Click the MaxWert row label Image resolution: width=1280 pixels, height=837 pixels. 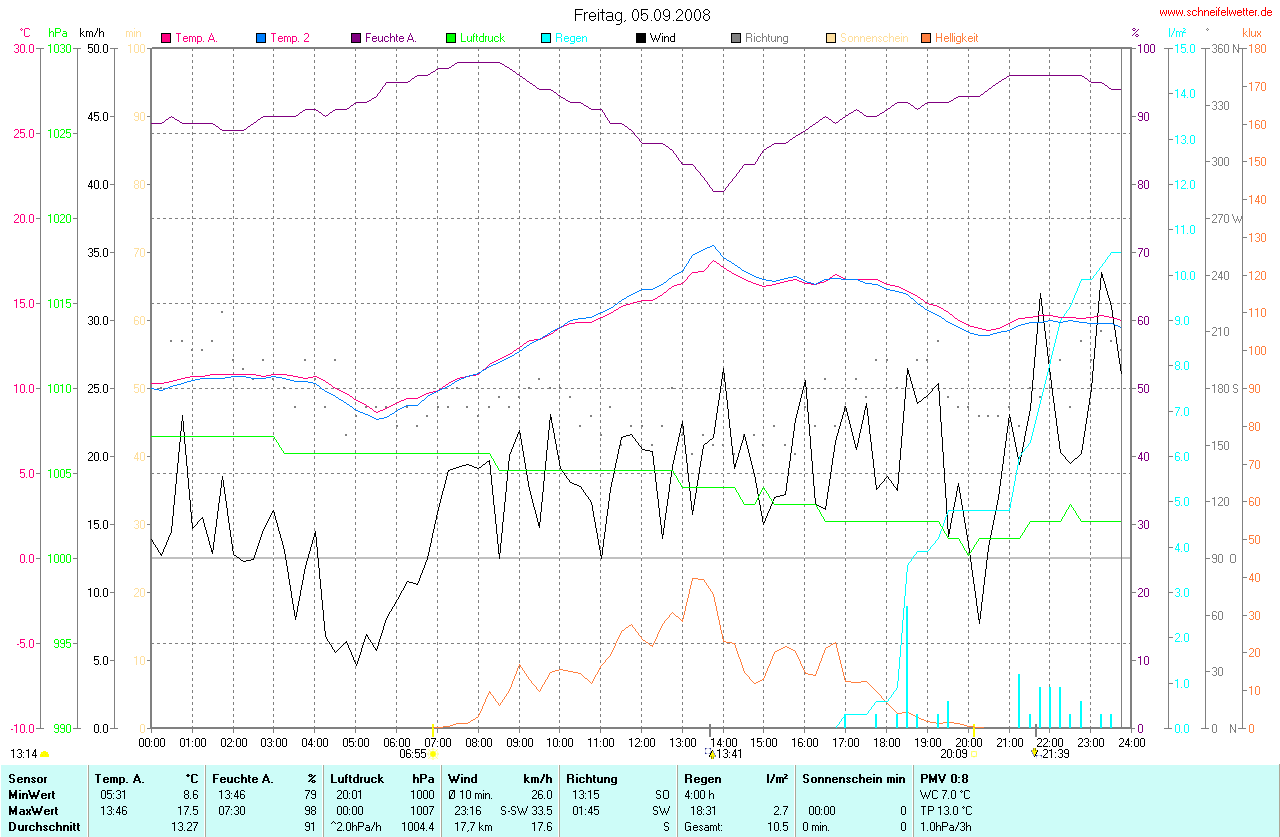(x=32, y=811)
